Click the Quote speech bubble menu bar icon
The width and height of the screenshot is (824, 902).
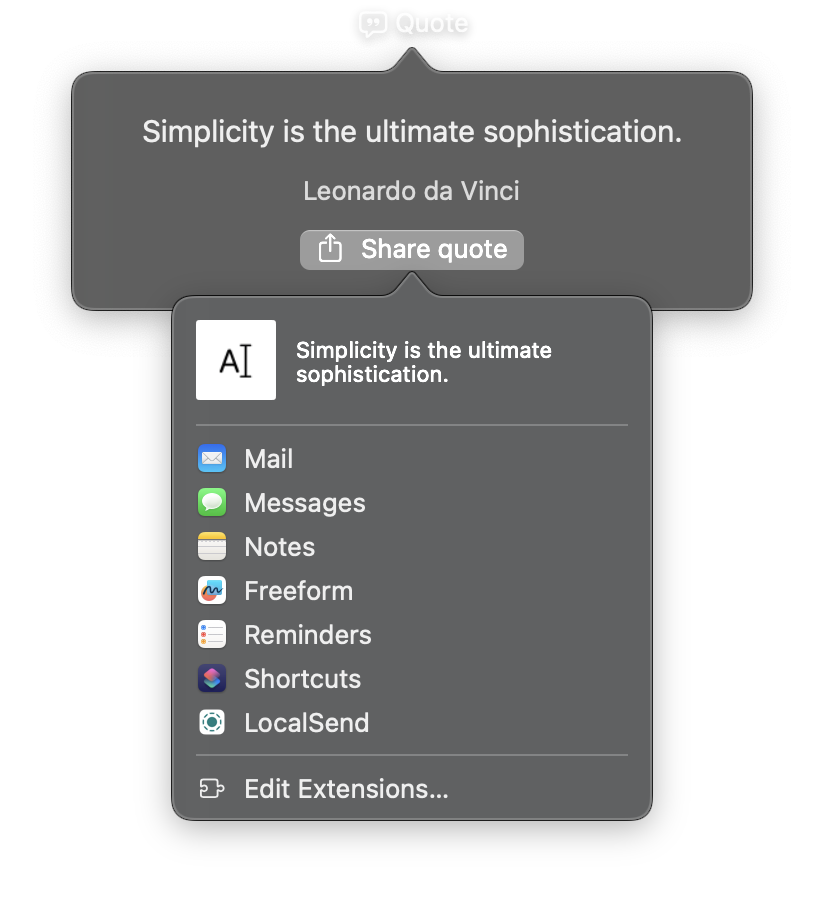click(x=372, y=24)
